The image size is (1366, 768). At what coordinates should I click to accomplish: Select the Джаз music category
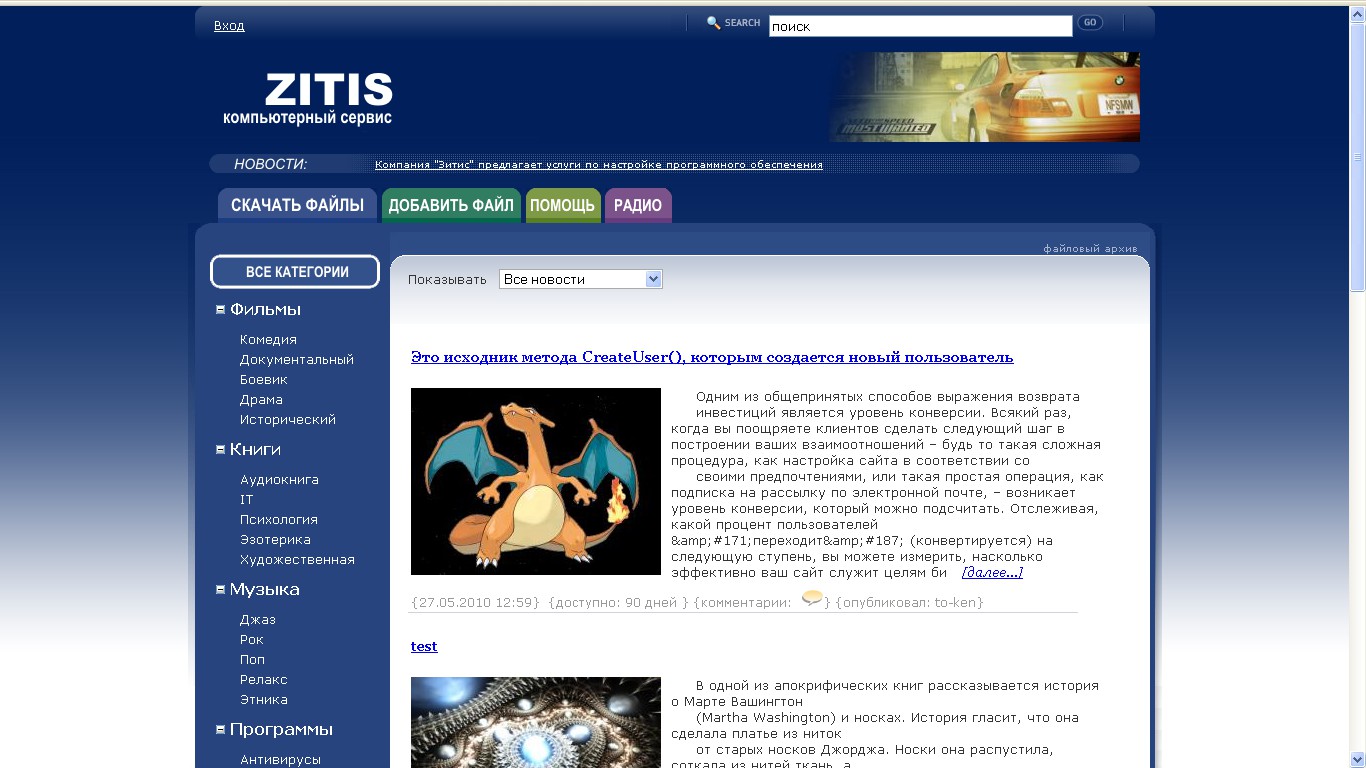[x=258, y=620]
